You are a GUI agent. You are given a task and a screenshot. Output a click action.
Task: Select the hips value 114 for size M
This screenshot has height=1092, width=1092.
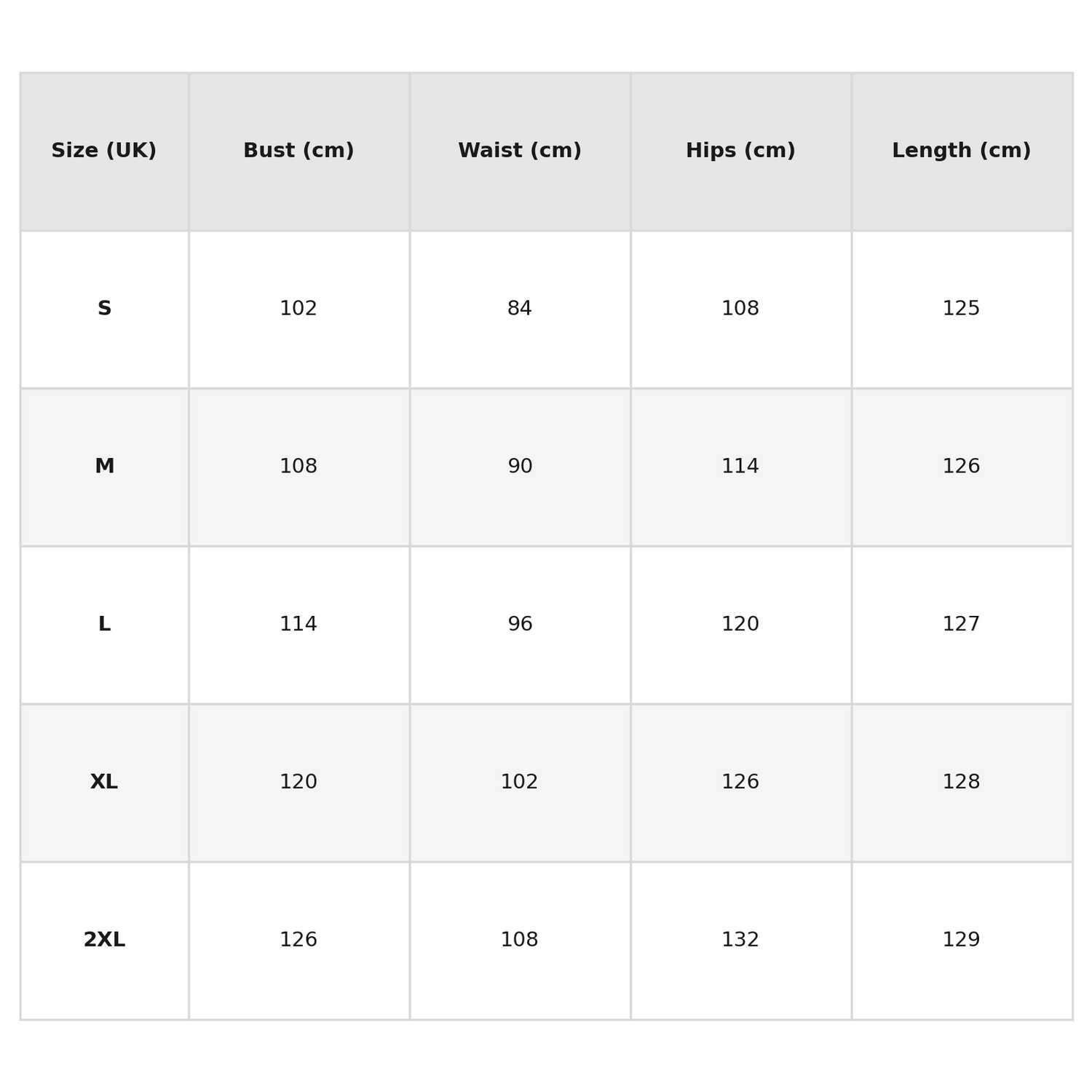740,467
